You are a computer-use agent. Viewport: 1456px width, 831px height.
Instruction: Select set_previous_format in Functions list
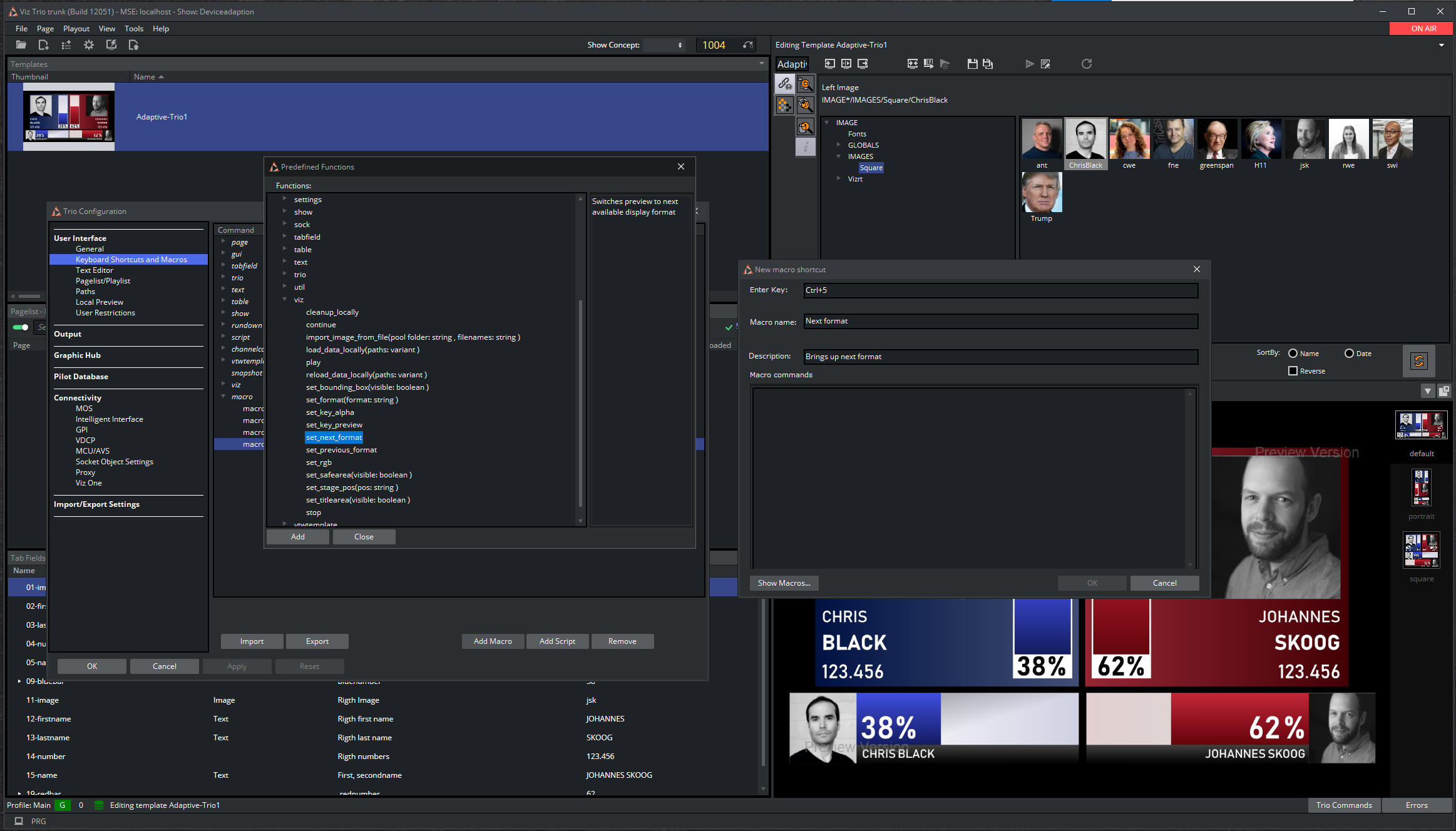pos(341,449)
